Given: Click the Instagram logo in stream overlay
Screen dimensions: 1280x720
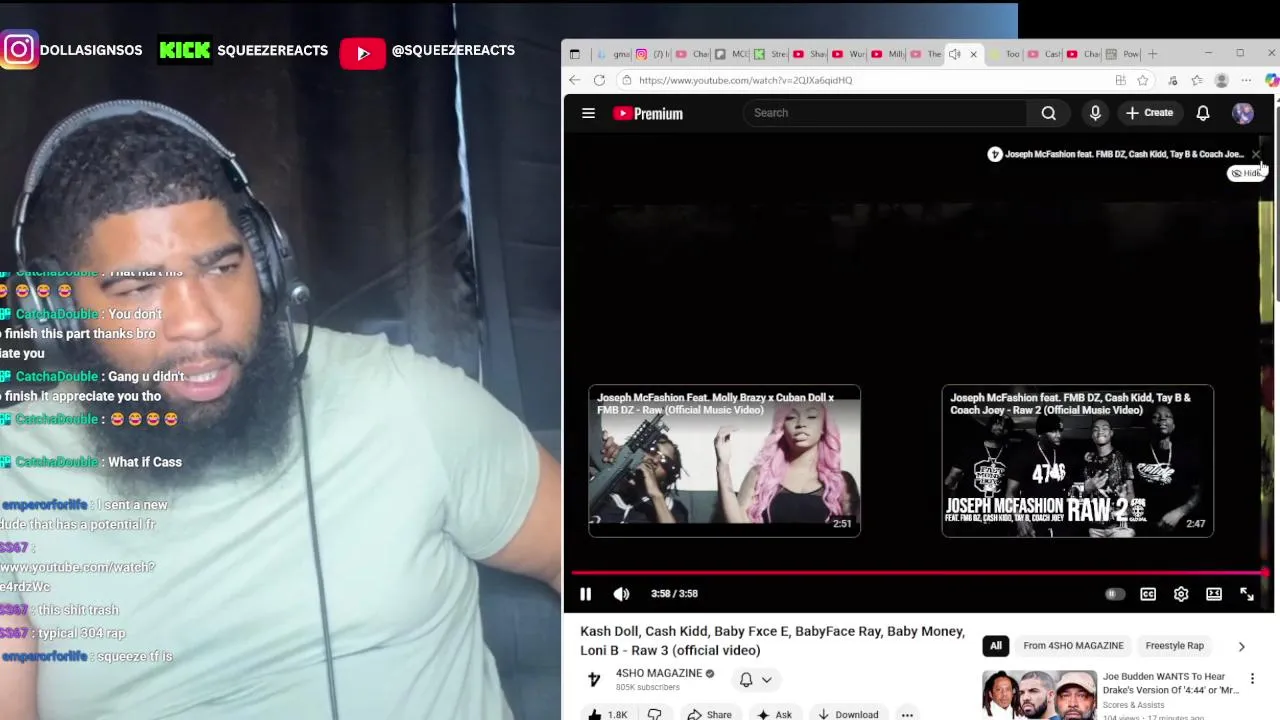Looking at the screenshot, I should (19, 50).
